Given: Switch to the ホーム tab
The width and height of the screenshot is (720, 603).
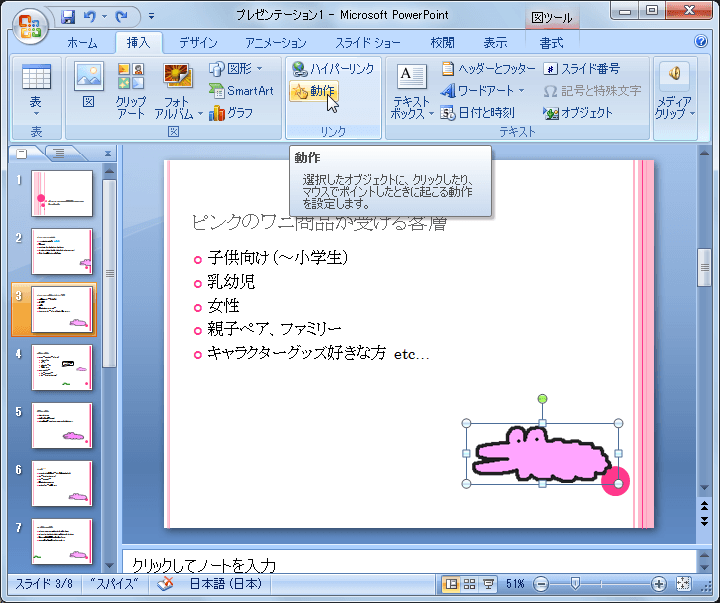Looking at the screenshot, I should point(82,43).
